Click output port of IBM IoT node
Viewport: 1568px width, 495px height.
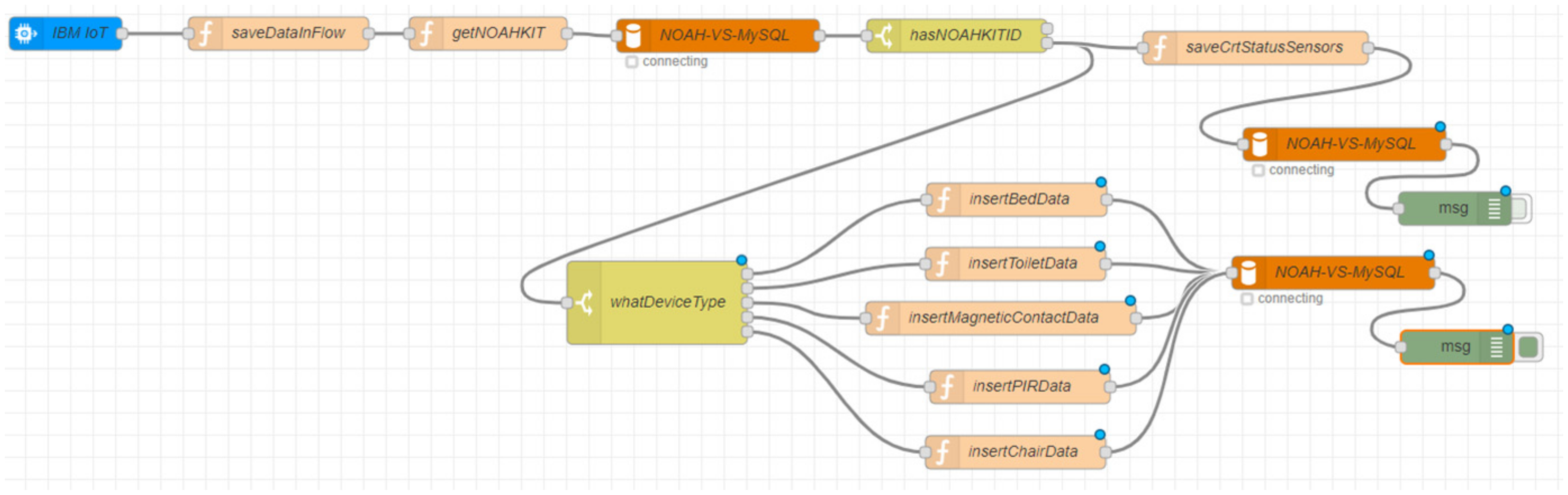(x=122, y=33)
